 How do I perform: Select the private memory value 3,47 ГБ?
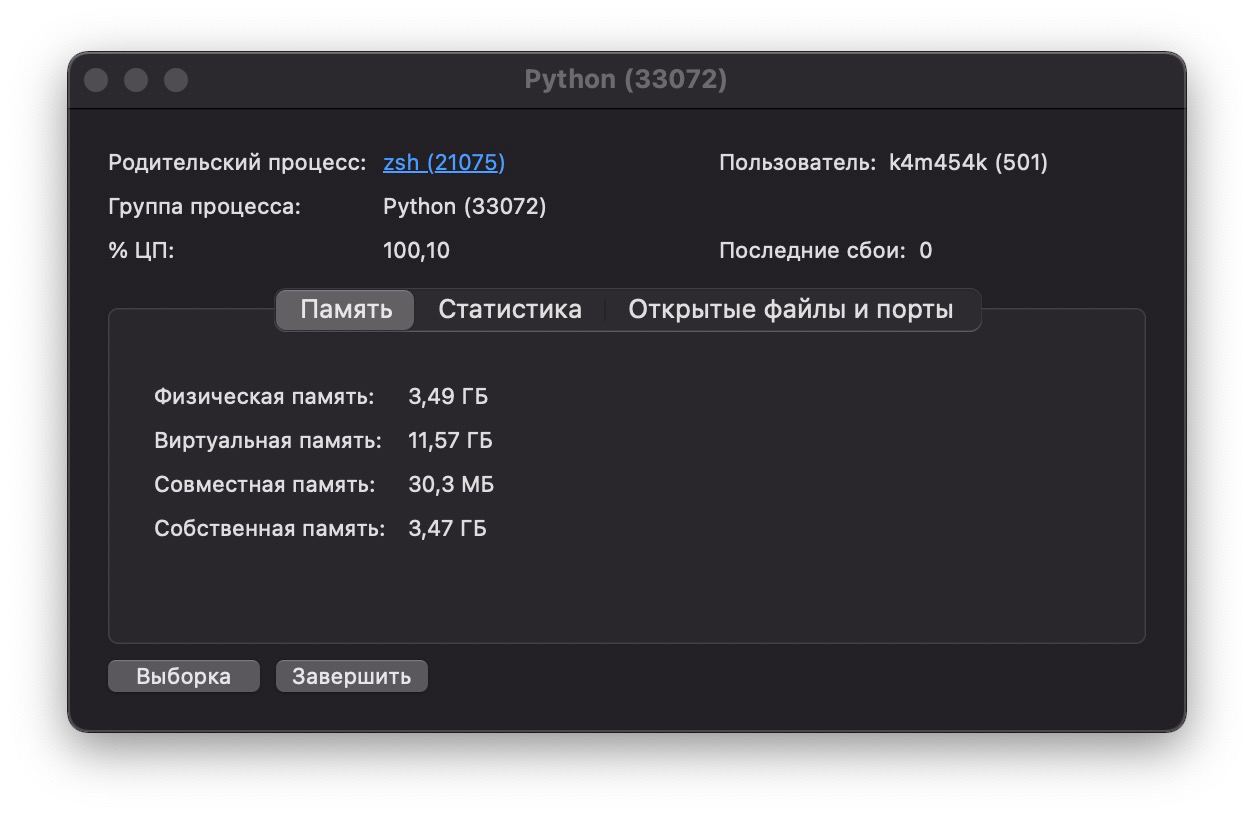(447, 529)
